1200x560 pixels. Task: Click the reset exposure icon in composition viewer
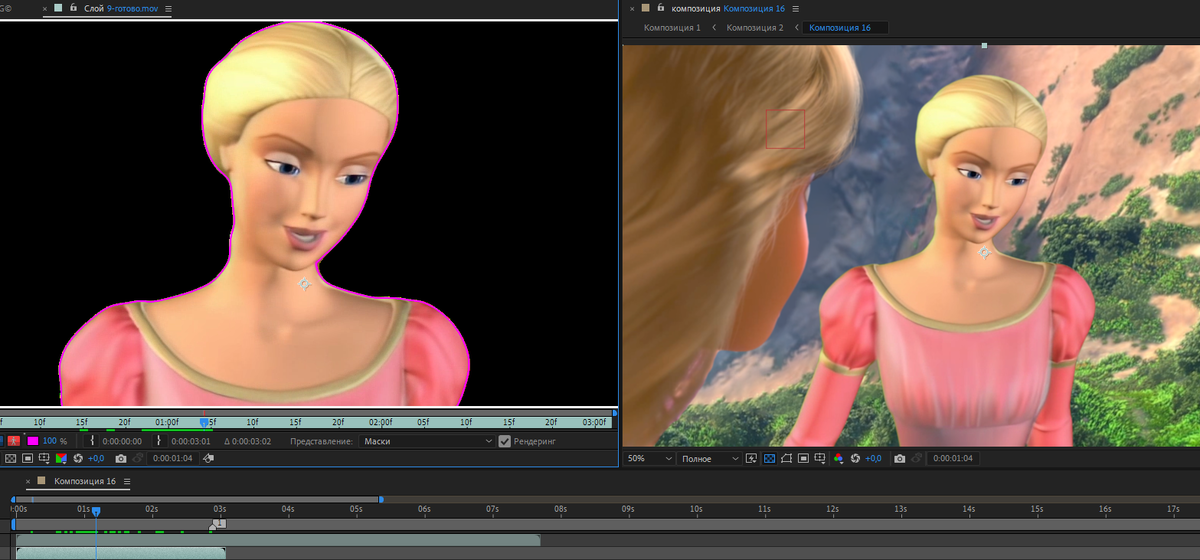tap(857, 458)
